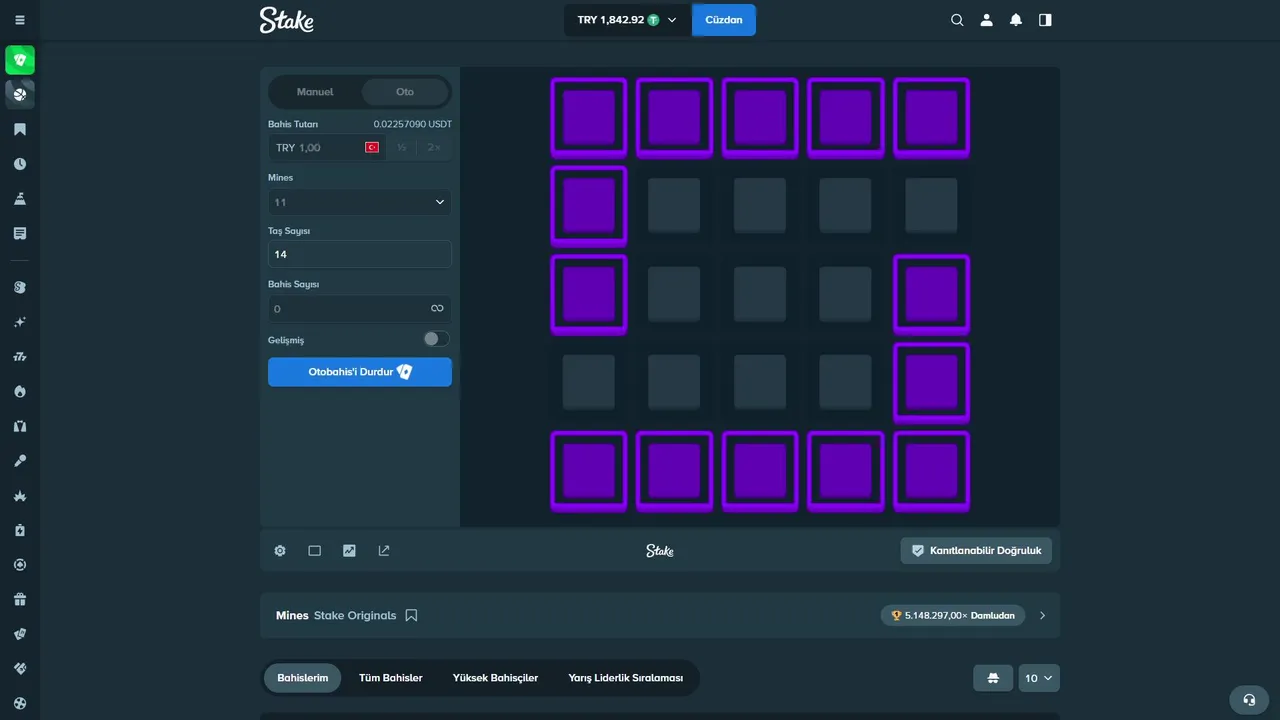Switch to the Oto tab
1280x720 pixels.
point(405,92)
